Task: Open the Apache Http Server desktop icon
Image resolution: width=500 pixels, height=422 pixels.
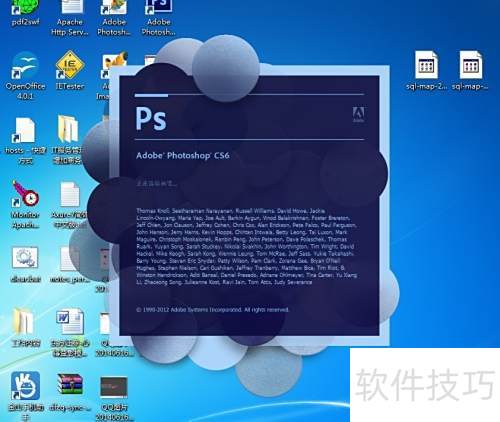Action: click(x=70, y=17)
